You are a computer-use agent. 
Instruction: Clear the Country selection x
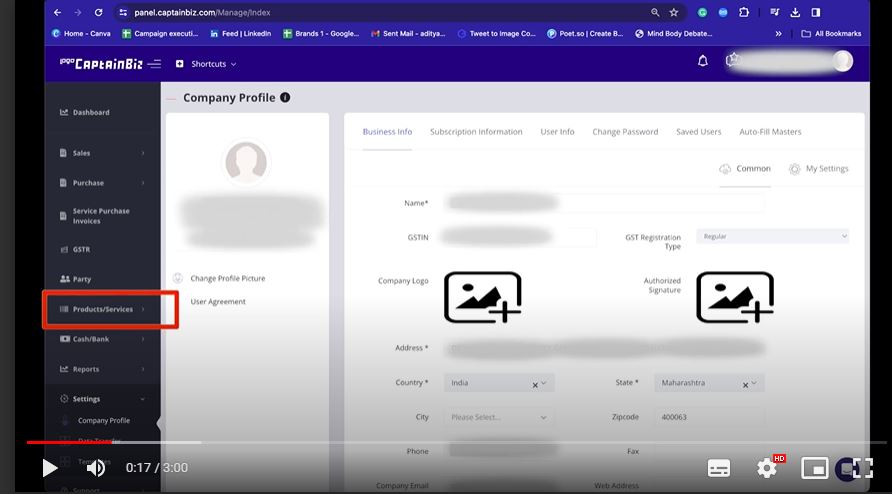click(535, 385)
